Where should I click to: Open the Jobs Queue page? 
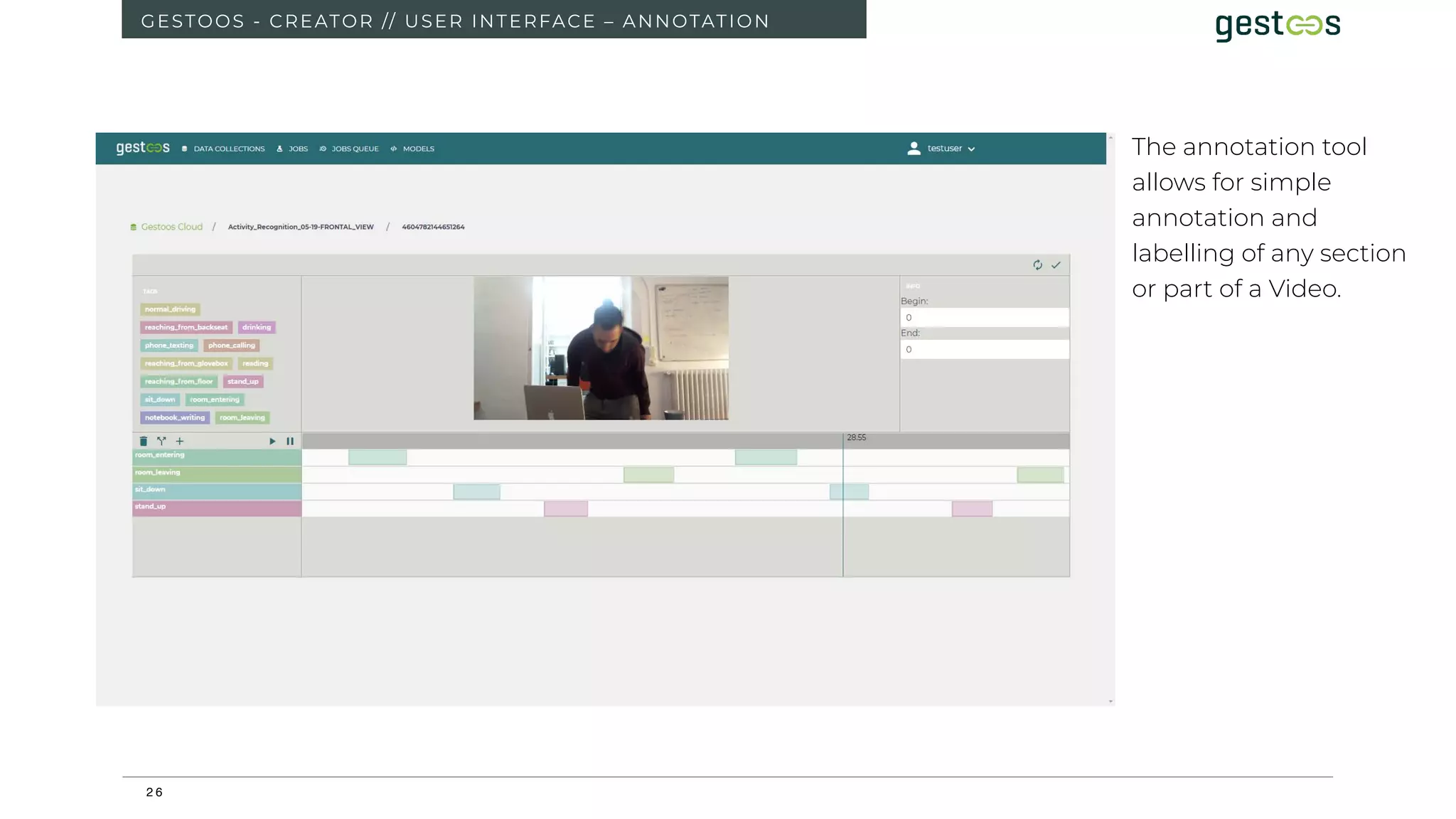click(x=349, y=149)
